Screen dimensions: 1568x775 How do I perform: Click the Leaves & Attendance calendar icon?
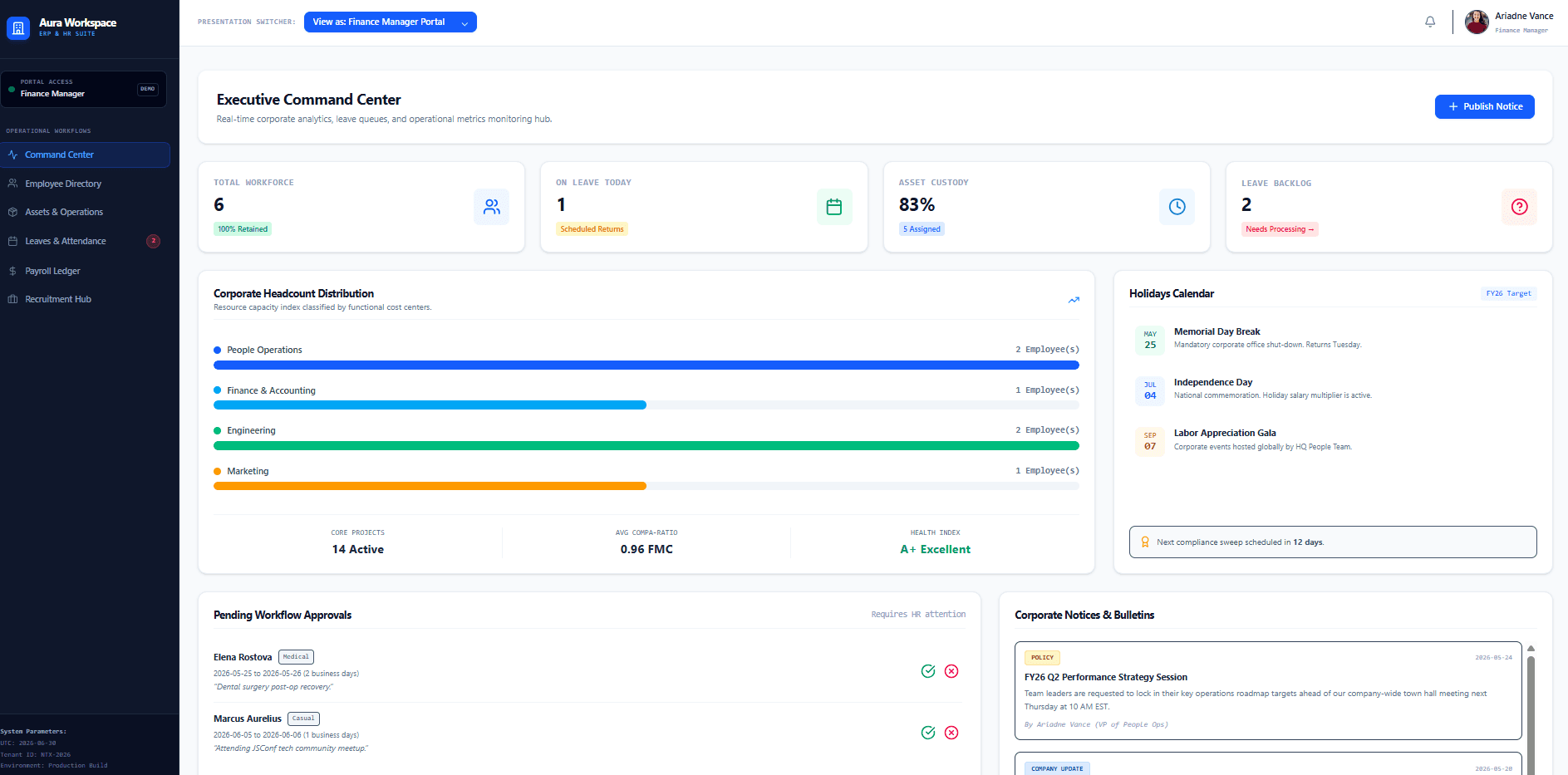(x=12, y=241)
